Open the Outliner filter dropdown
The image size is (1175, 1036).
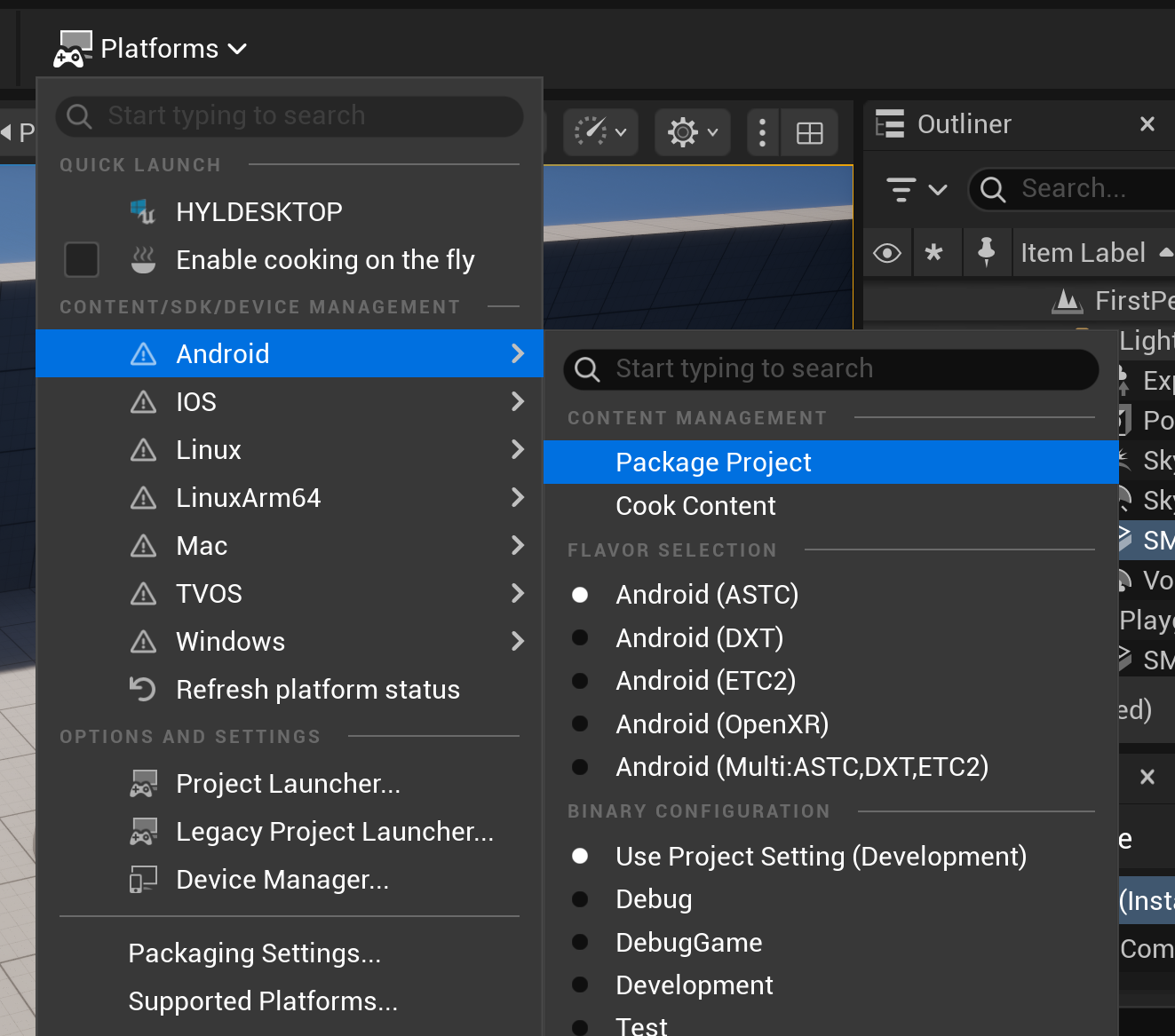point(915,189)
